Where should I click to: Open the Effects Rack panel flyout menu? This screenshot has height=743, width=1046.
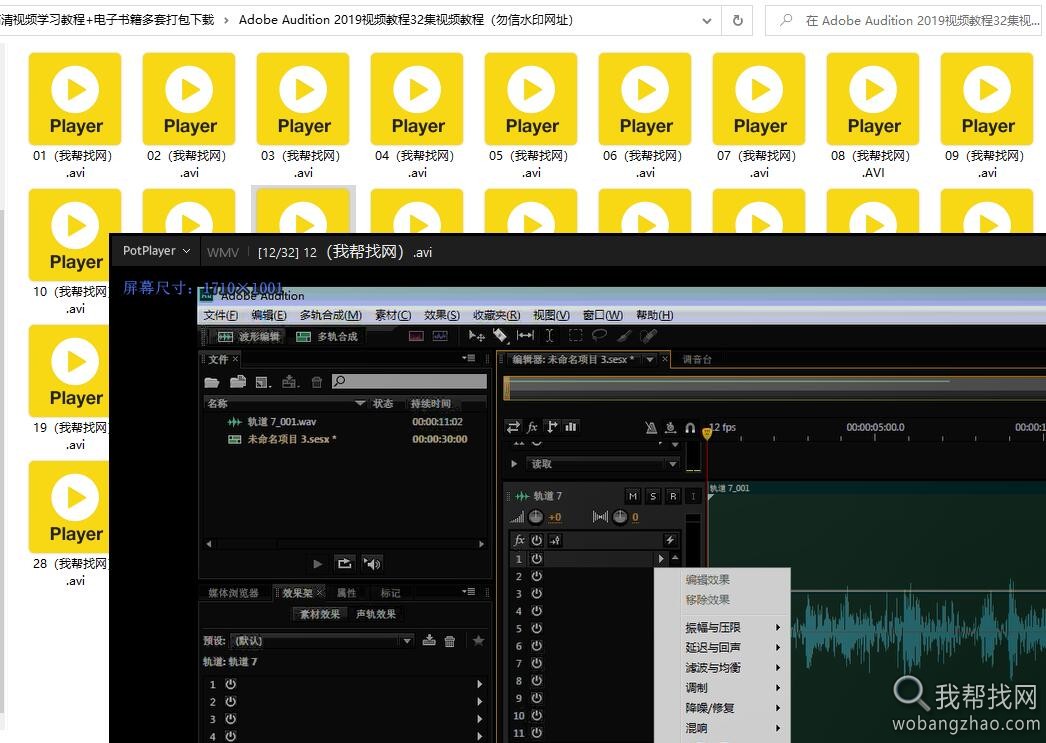coord(468,592)
